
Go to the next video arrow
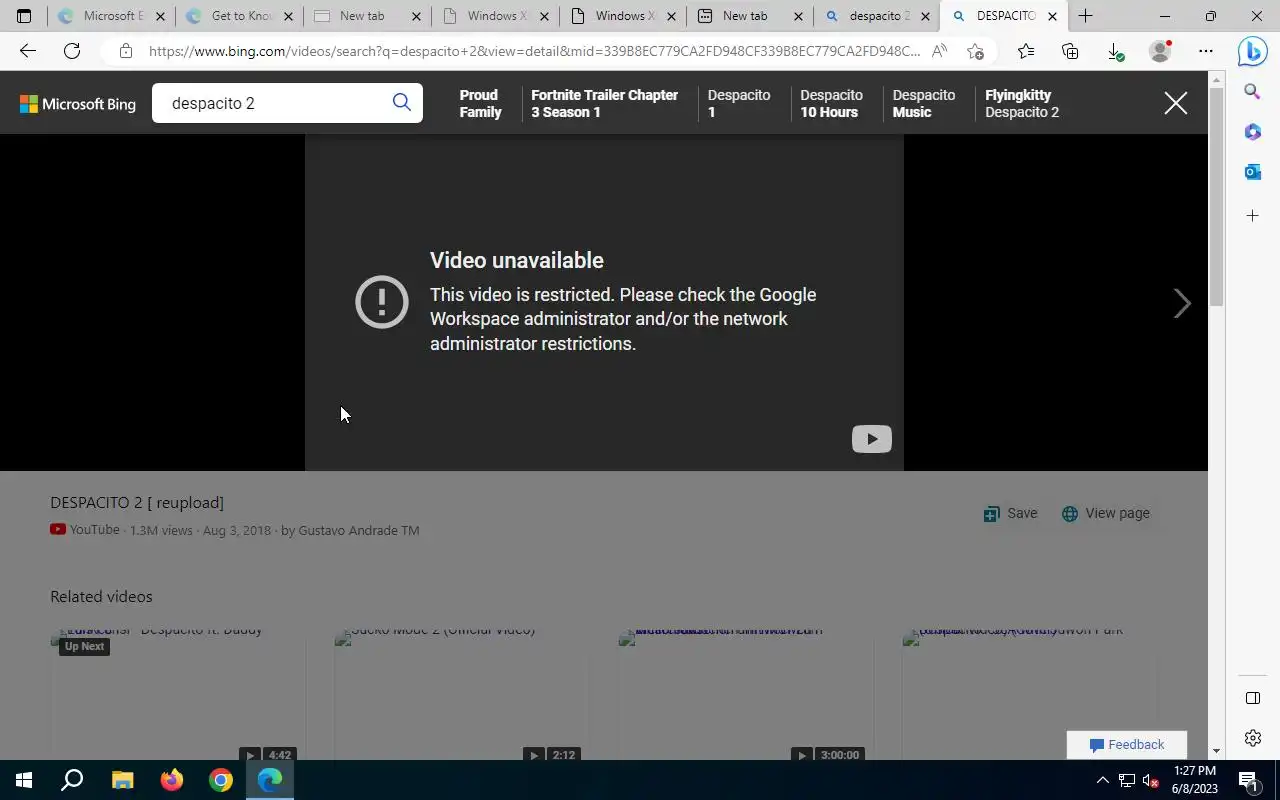[1182, 303]
